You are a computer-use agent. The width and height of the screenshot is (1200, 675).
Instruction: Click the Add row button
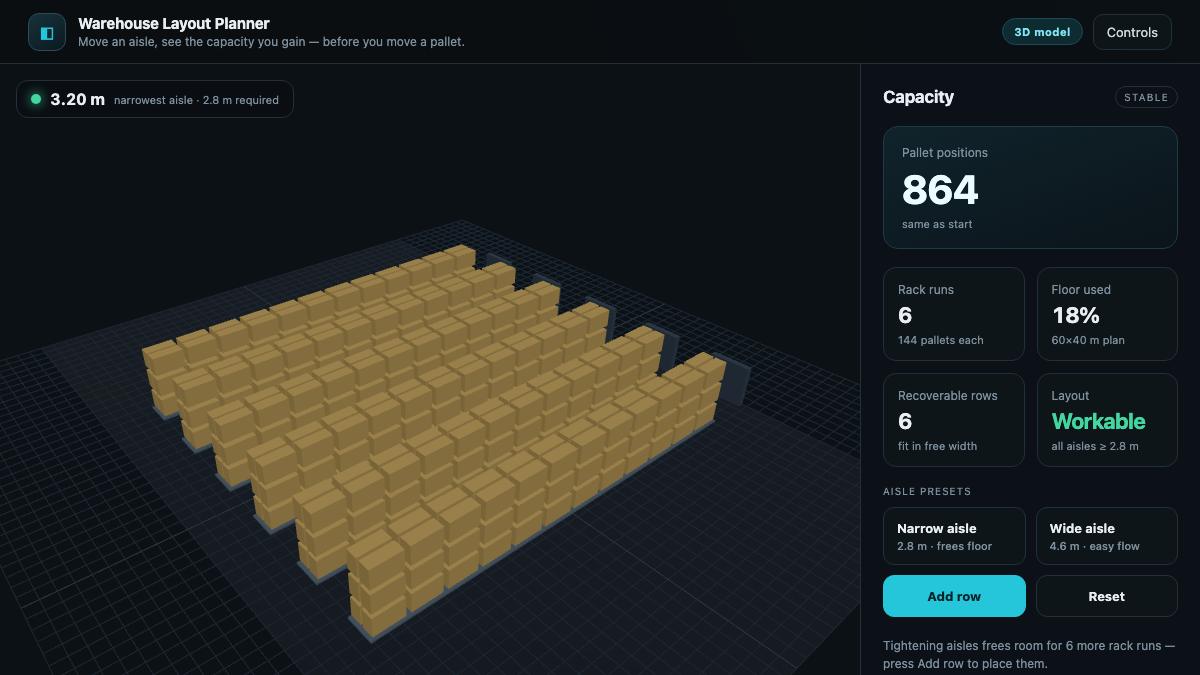coord(954,596)
